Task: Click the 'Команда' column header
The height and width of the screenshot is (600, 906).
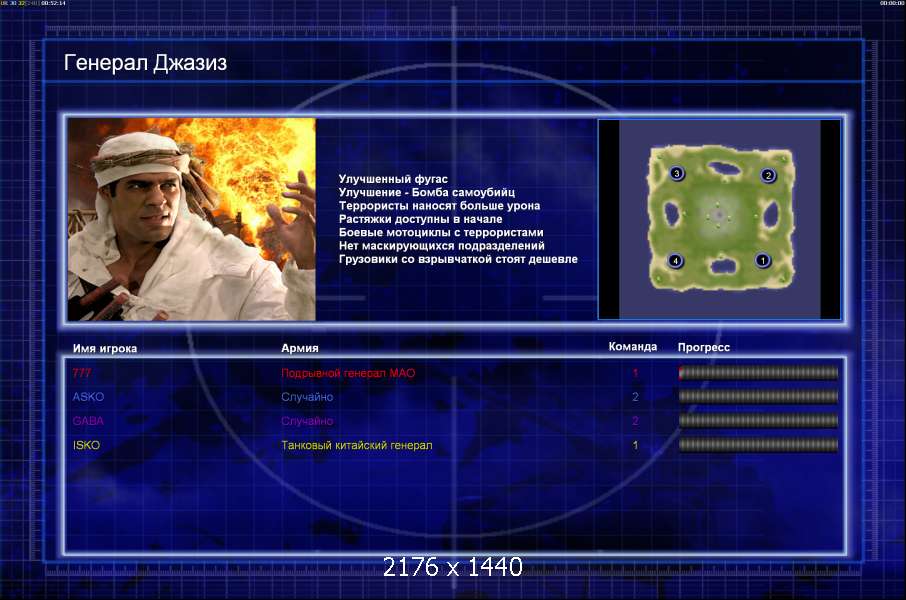Action: coord(633,346)
